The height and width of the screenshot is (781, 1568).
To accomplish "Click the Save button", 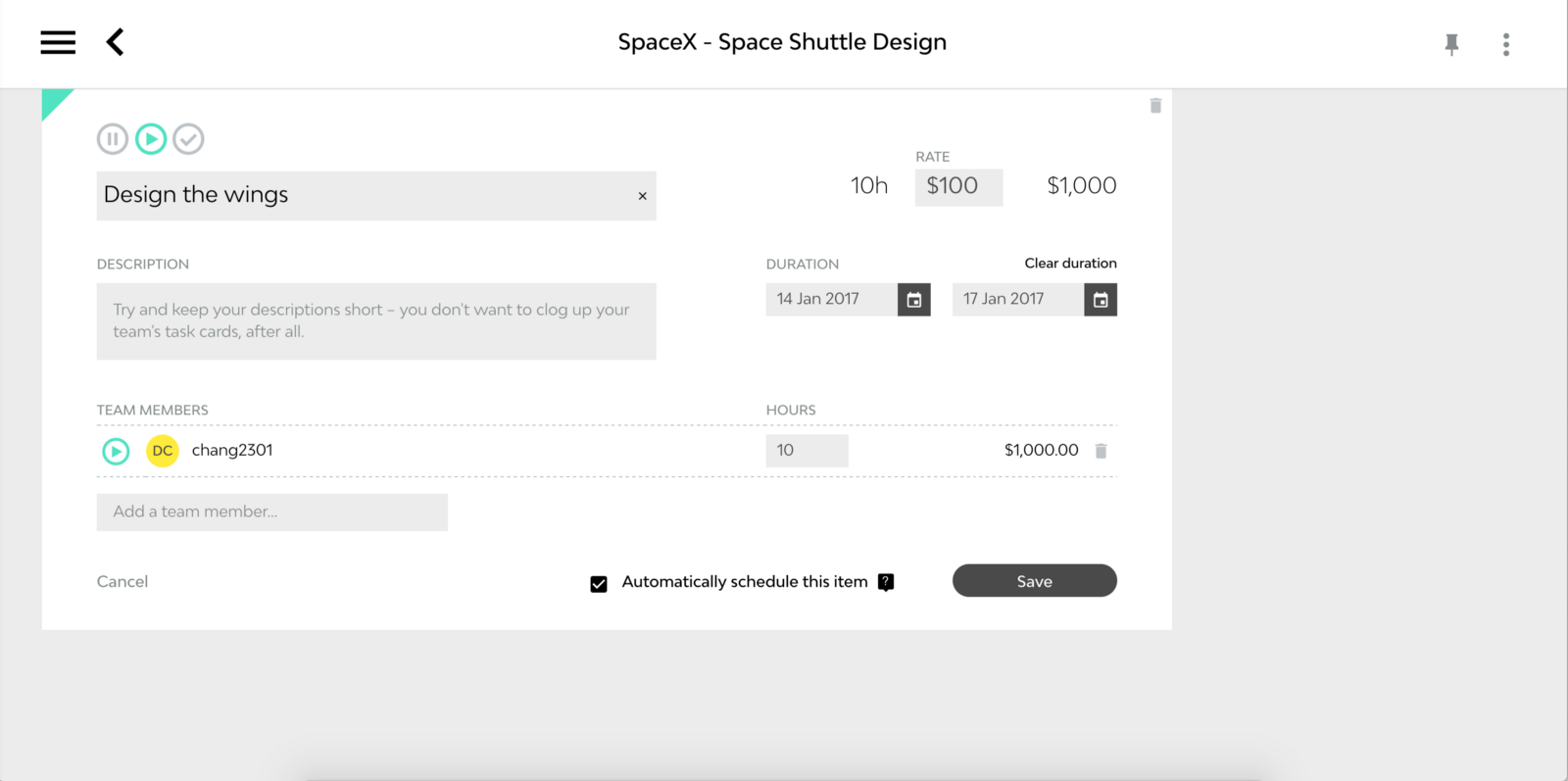I will pos(1034,581).
